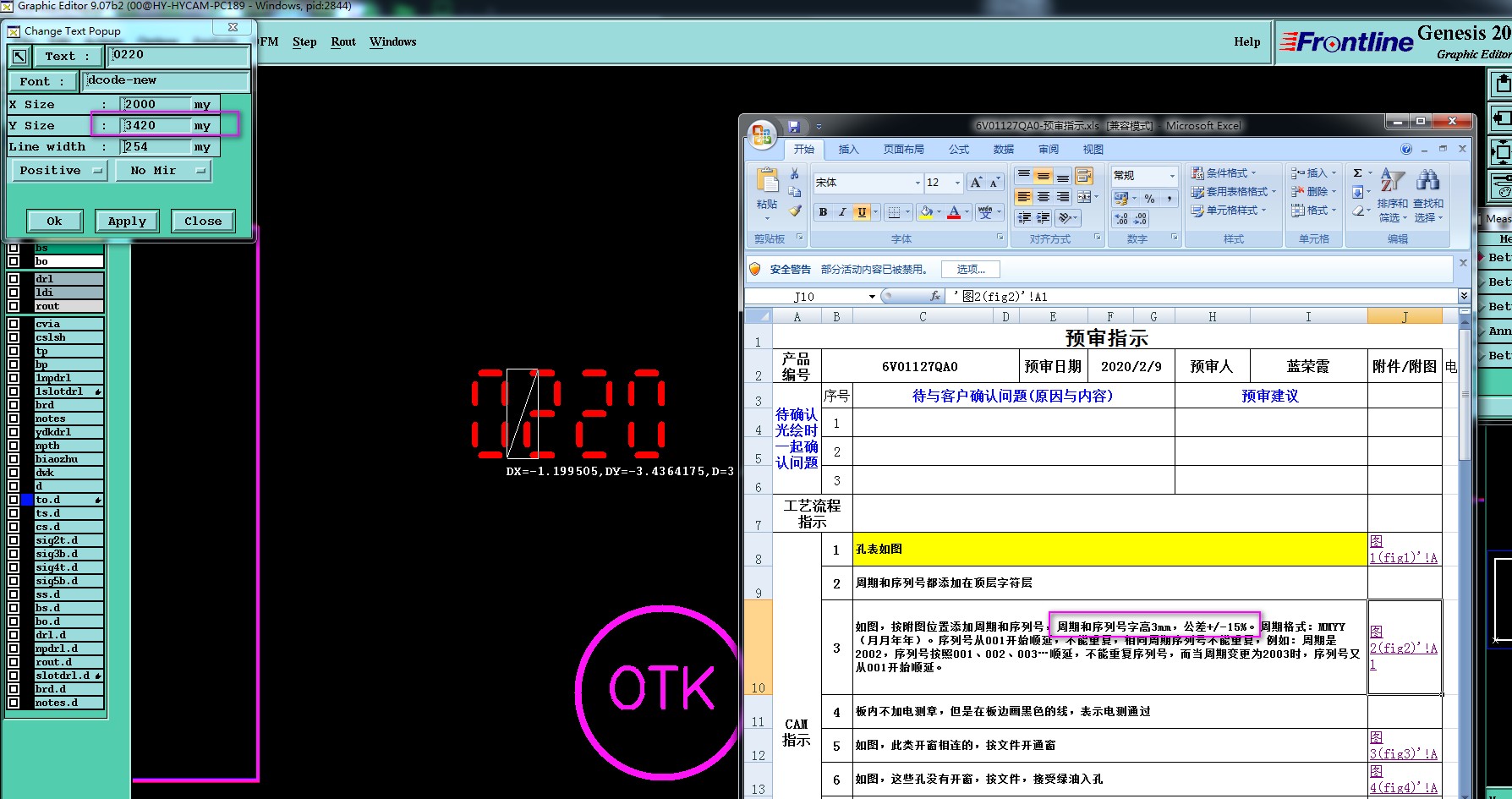Click the cell Borders icon in Excel
This screenshot has height=799, width=1512.
895,212
